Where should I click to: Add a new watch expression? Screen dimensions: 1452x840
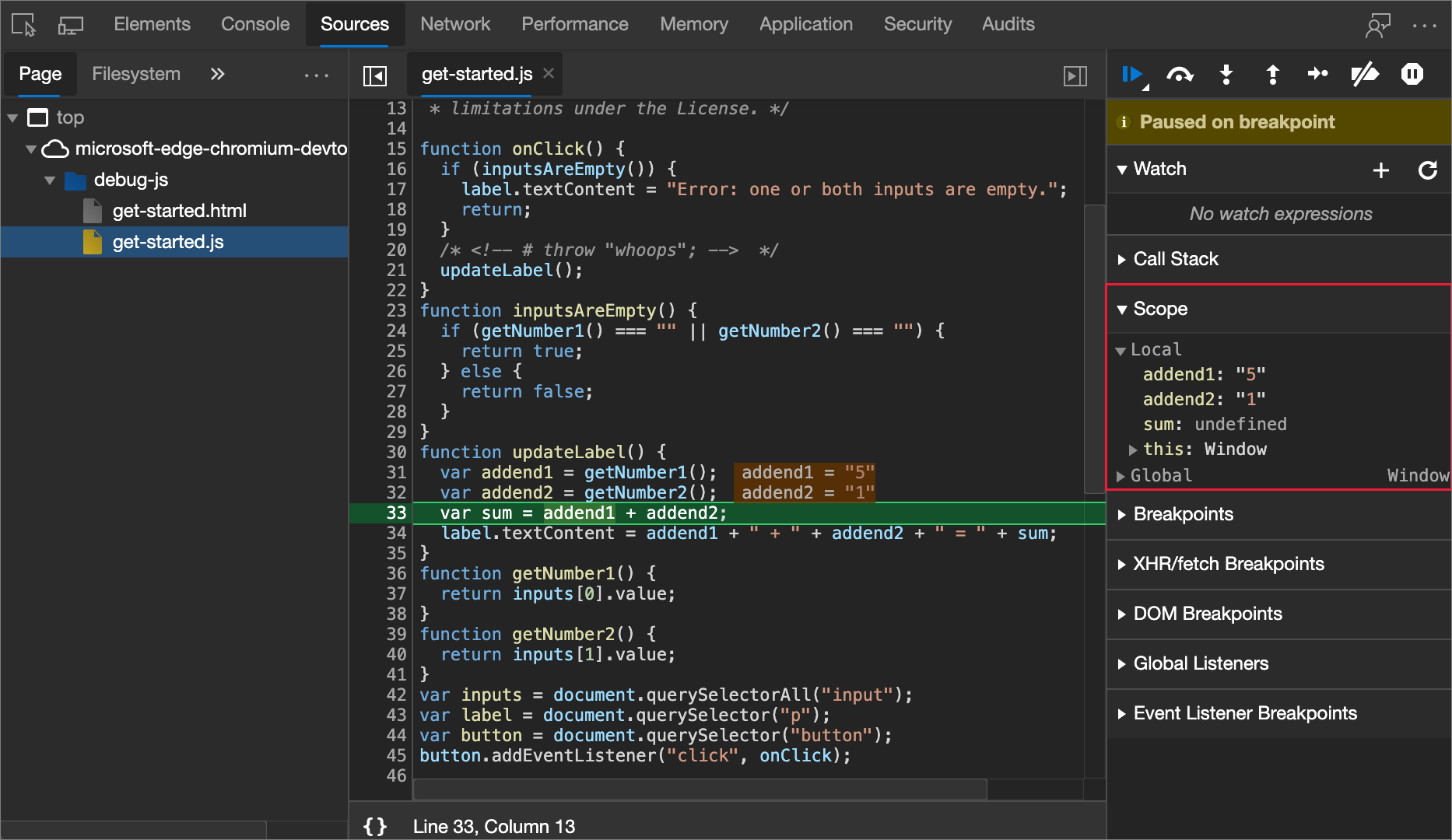point(1382,170)
